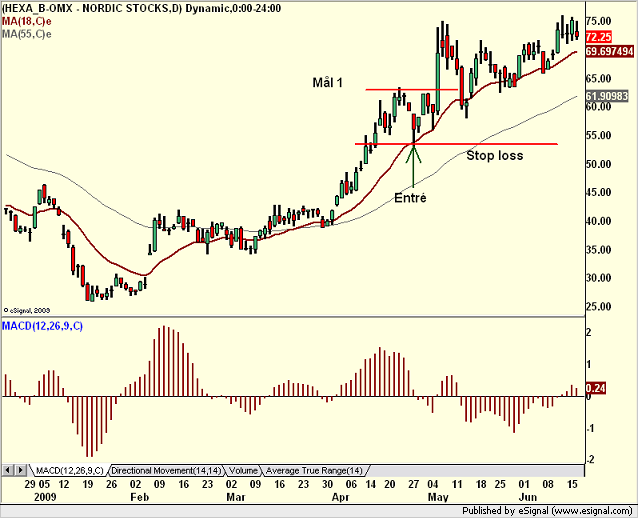
Task: Click the eSignal, 2009 copyright text
Action: [26, 310]
